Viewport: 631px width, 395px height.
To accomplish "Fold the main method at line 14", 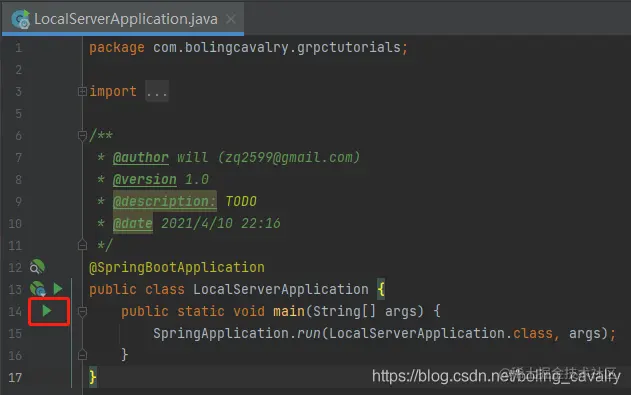I will point(82,311).
